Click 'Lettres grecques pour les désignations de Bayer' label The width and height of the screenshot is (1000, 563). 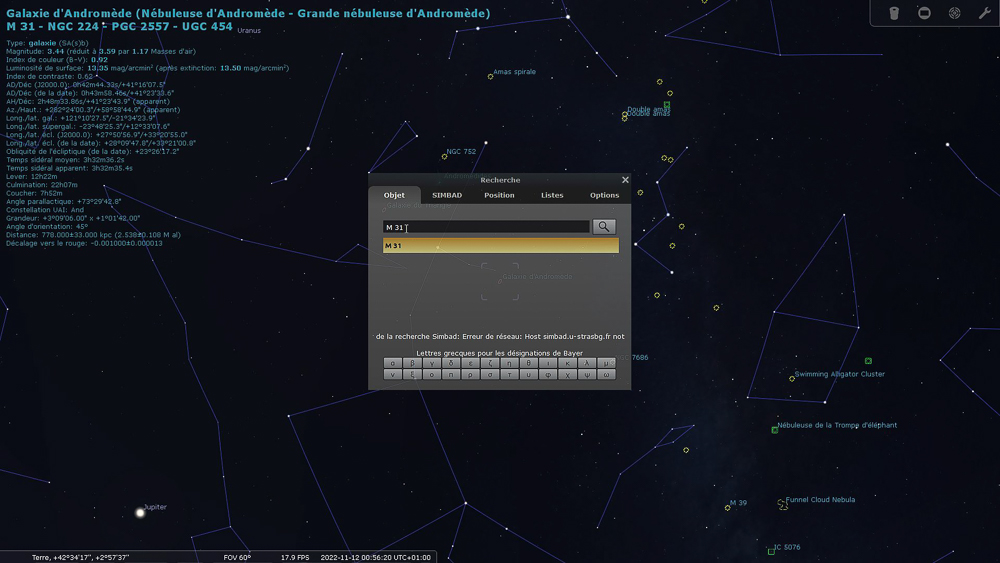(499, 353)
